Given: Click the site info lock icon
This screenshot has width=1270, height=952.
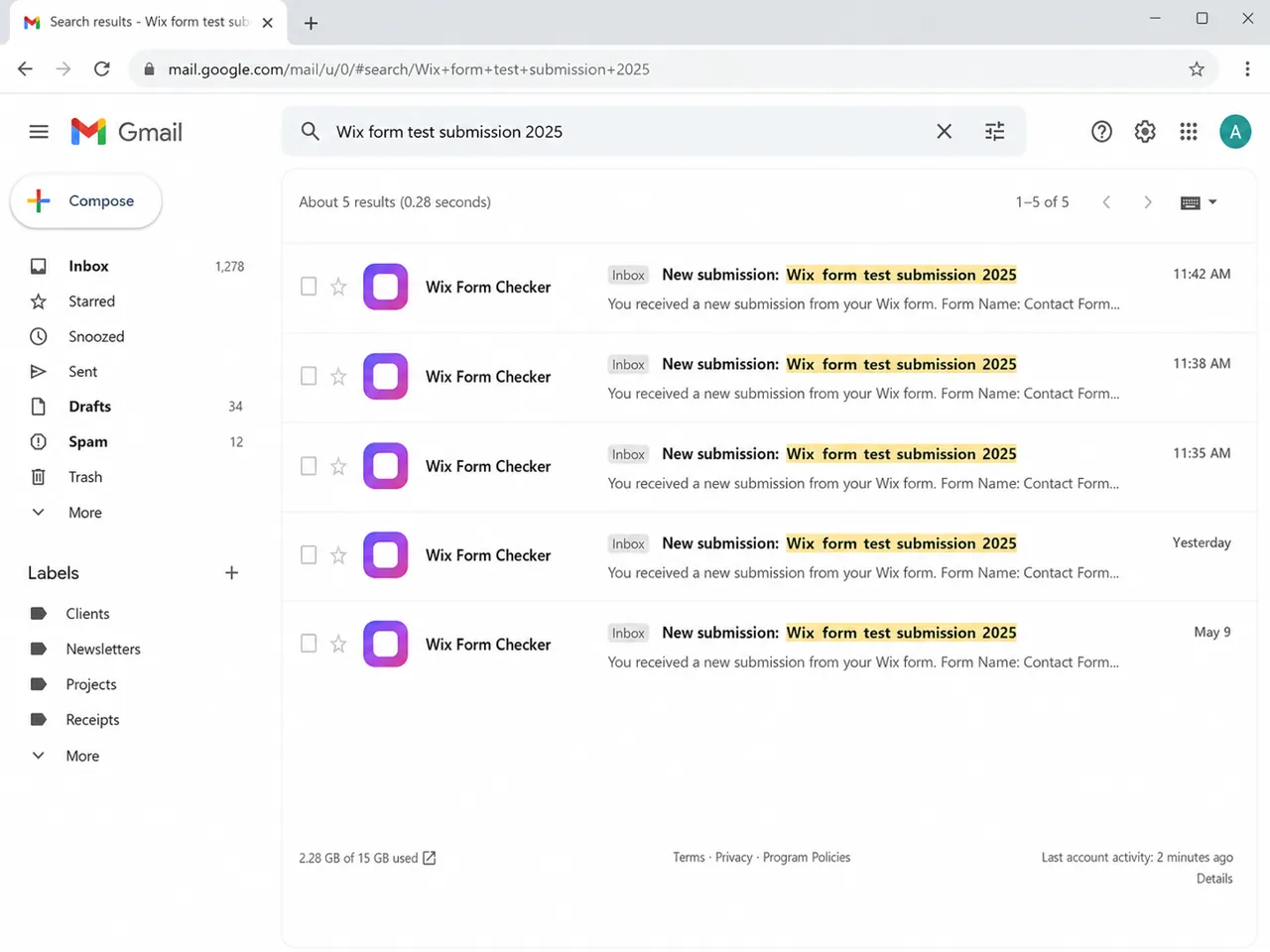Looking at the screenshot, I should (150, 69).
